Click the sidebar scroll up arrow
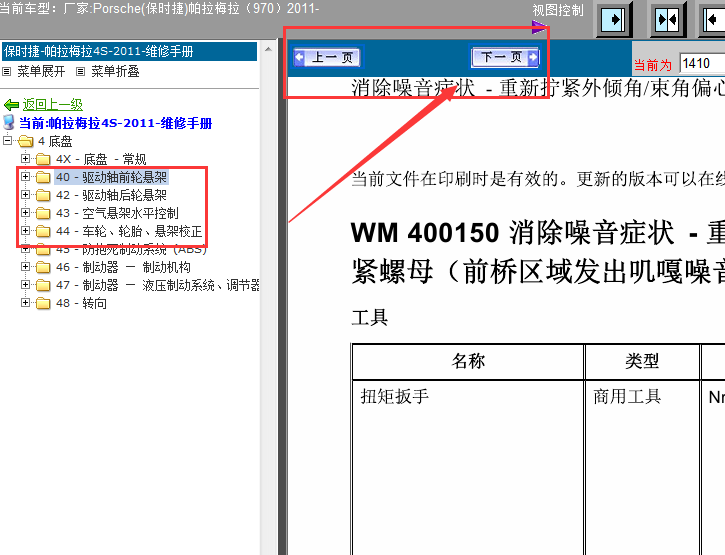725x555 pixels. point(268,49)
